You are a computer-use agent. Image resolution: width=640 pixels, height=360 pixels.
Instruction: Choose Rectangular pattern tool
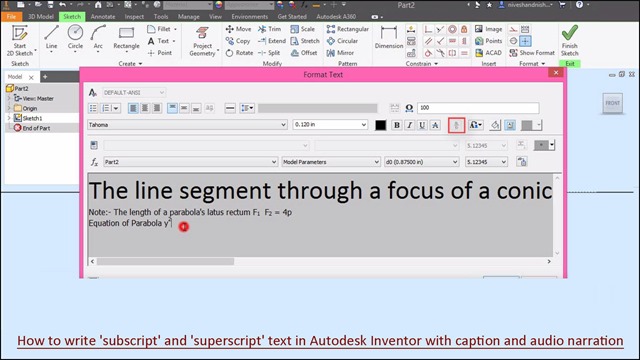click(x=348, y=29)
